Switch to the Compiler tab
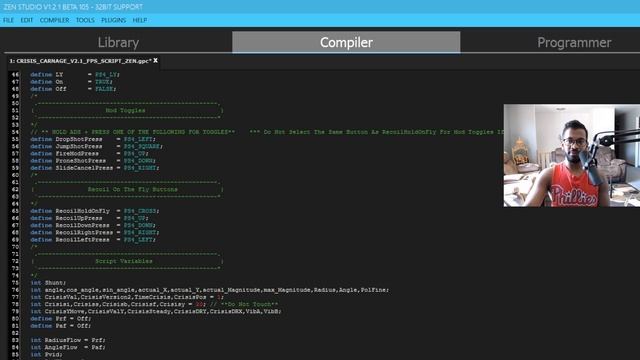Screen dimensions: 640x360 [x=346, y=42]
